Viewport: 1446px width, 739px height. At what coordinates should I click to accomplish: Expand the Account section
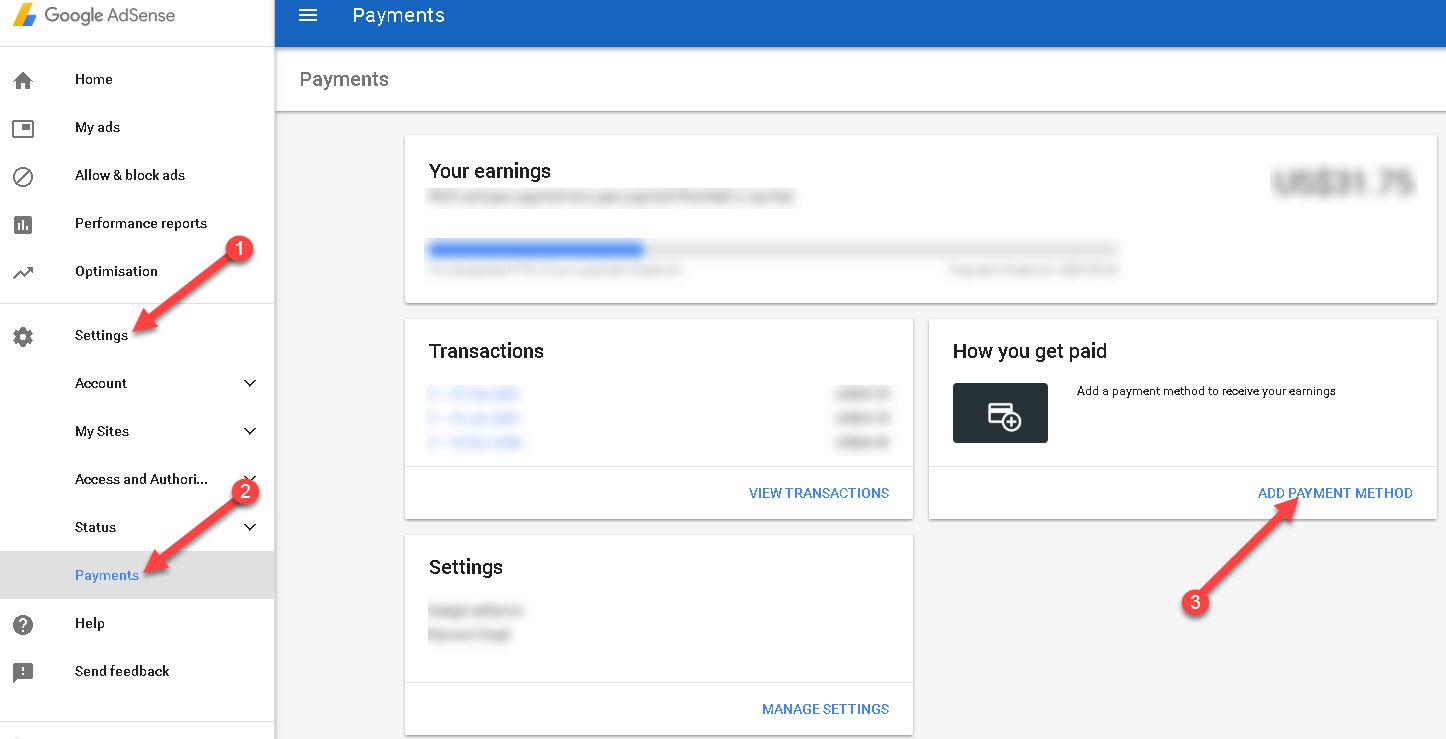pos(249,383)
